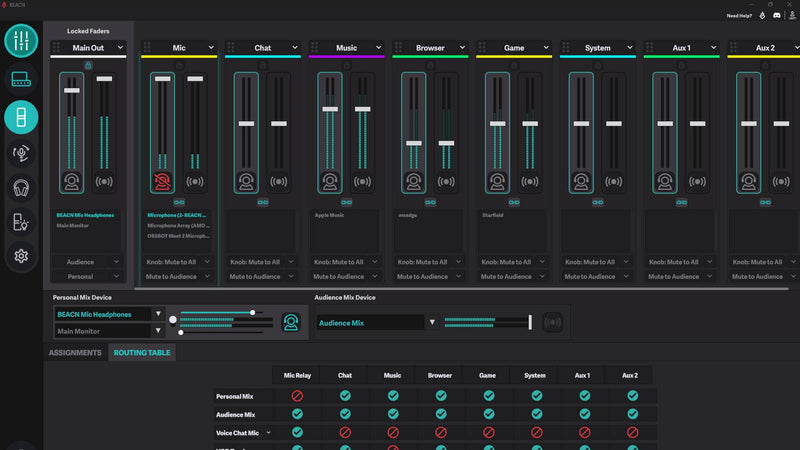Open the headphones settings sidebar icon

tap(21, 188)
